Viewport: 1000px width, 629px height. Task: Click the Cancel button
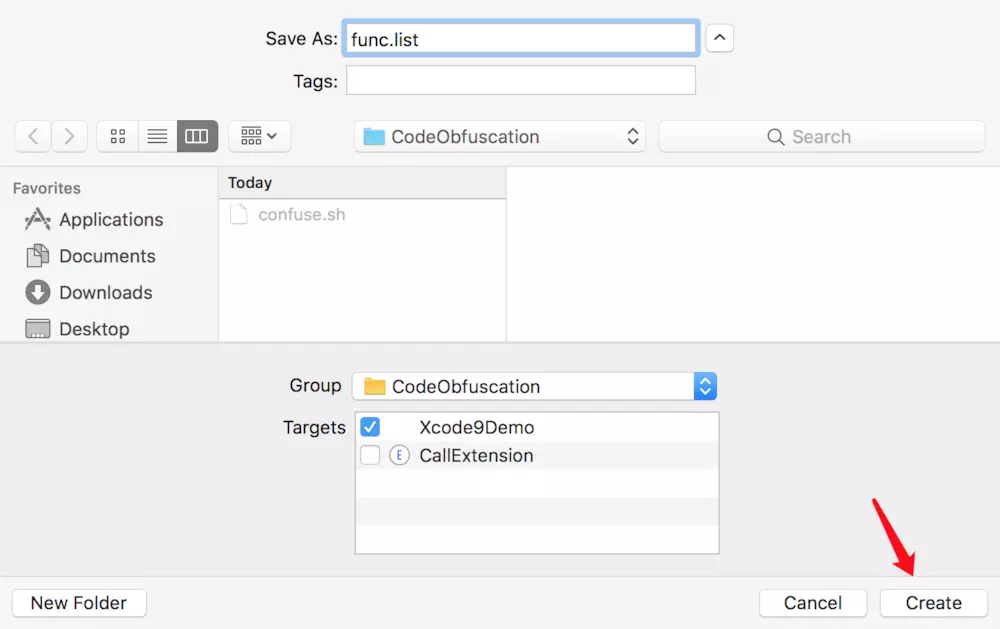[812, 603]
